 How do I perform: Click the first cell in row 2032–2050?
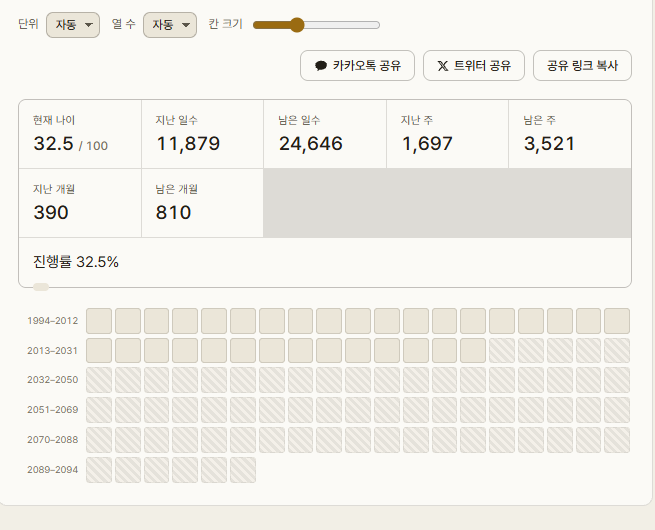pos(99,380)
